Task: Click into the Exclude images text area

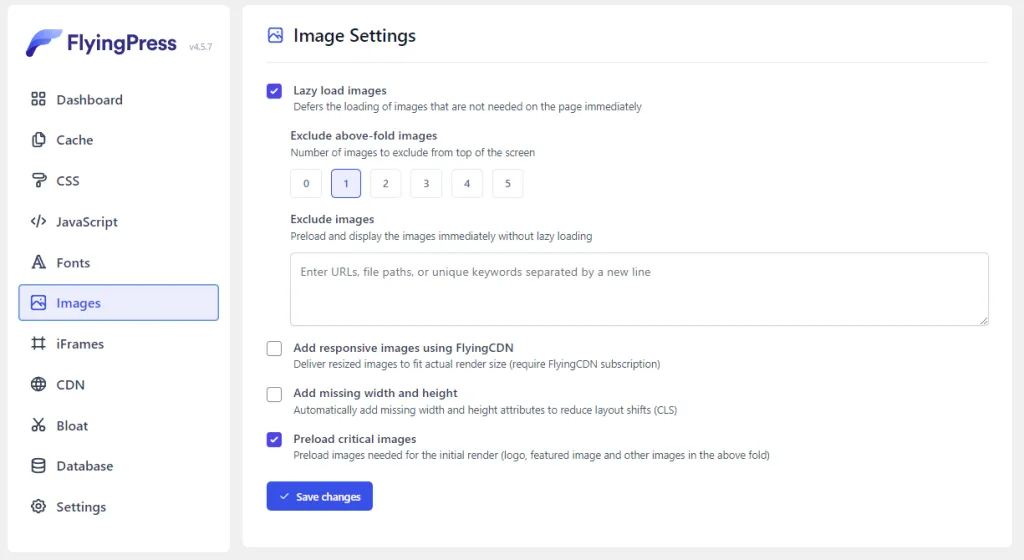Action: [639, 289]
